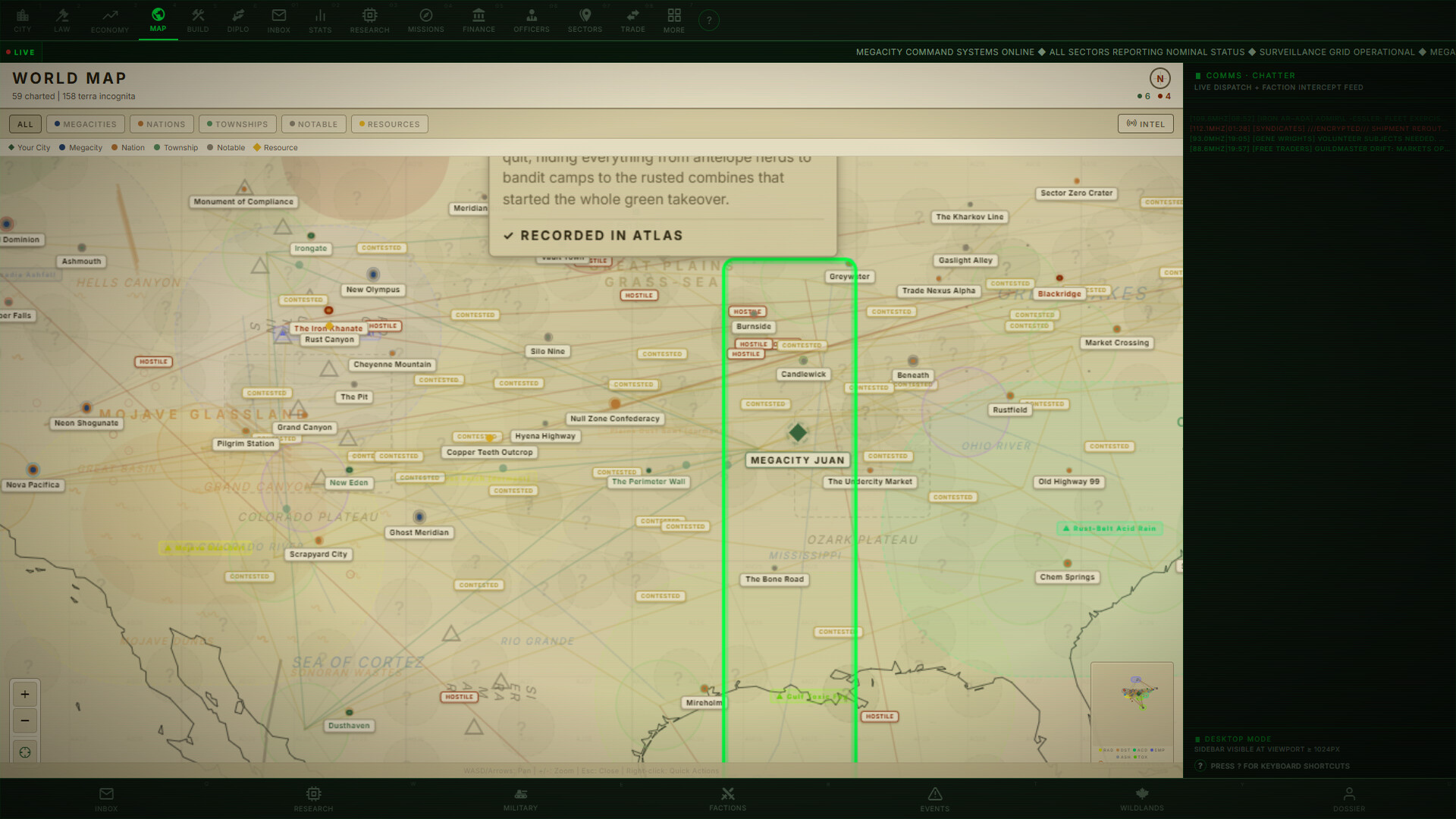This screenshot has height=819, width=1456.
Task: Click the Silo Nine map label
Action: click(x=548, y=352)
